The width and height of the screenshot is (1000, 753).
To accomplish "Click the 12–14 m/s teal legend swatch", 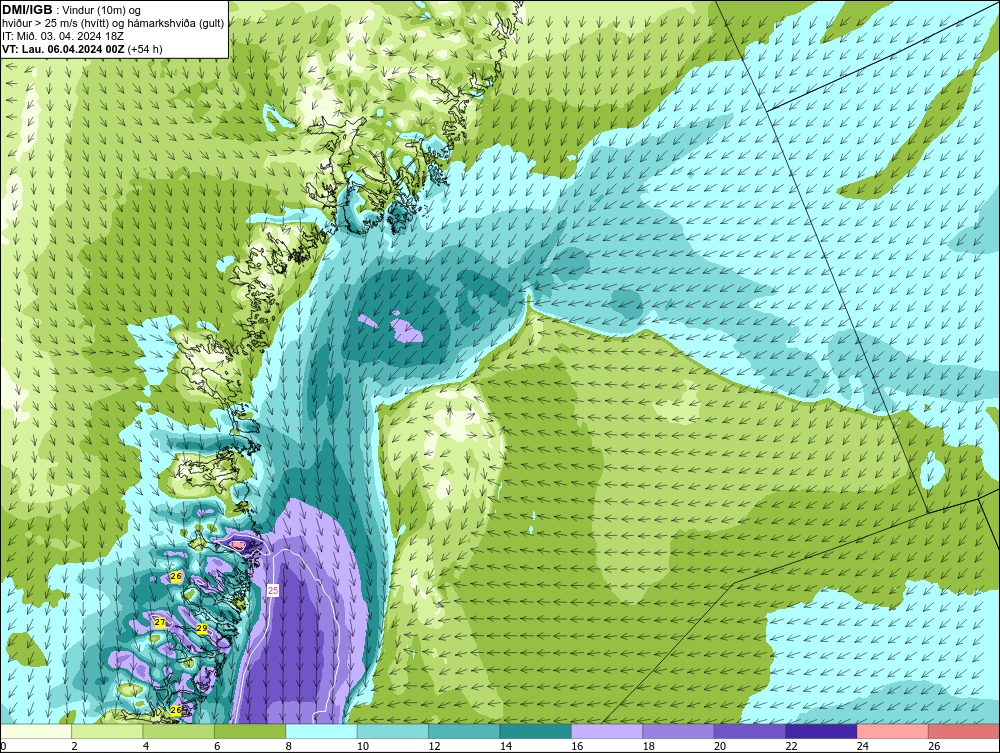I will click(x=464, y=731).
